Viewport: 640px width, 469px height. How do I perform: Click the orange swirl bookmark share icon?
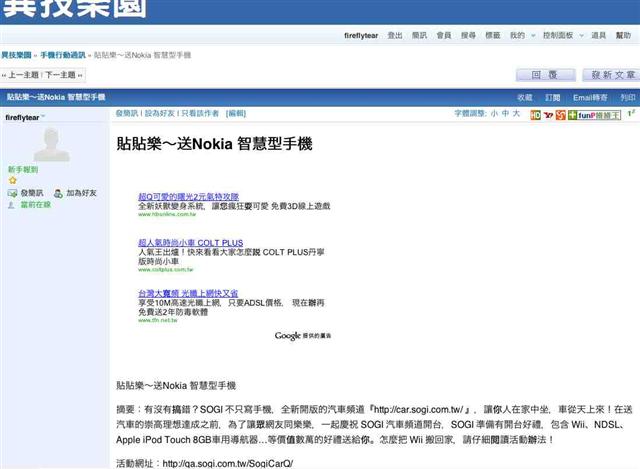[x=560, y=115]
